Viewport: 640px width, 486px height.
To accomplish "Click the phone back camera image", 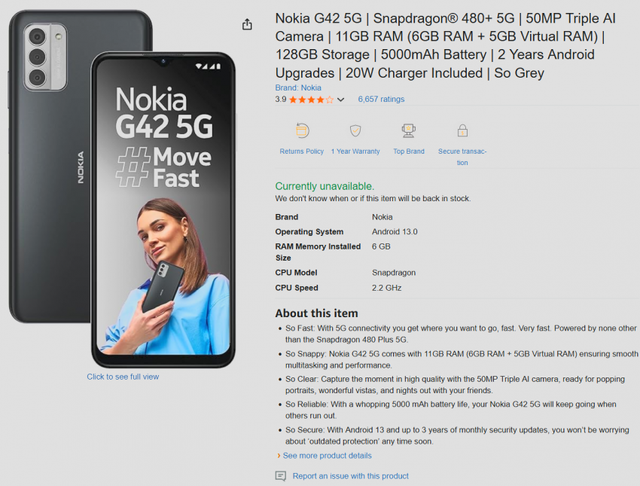I will 45,56.
